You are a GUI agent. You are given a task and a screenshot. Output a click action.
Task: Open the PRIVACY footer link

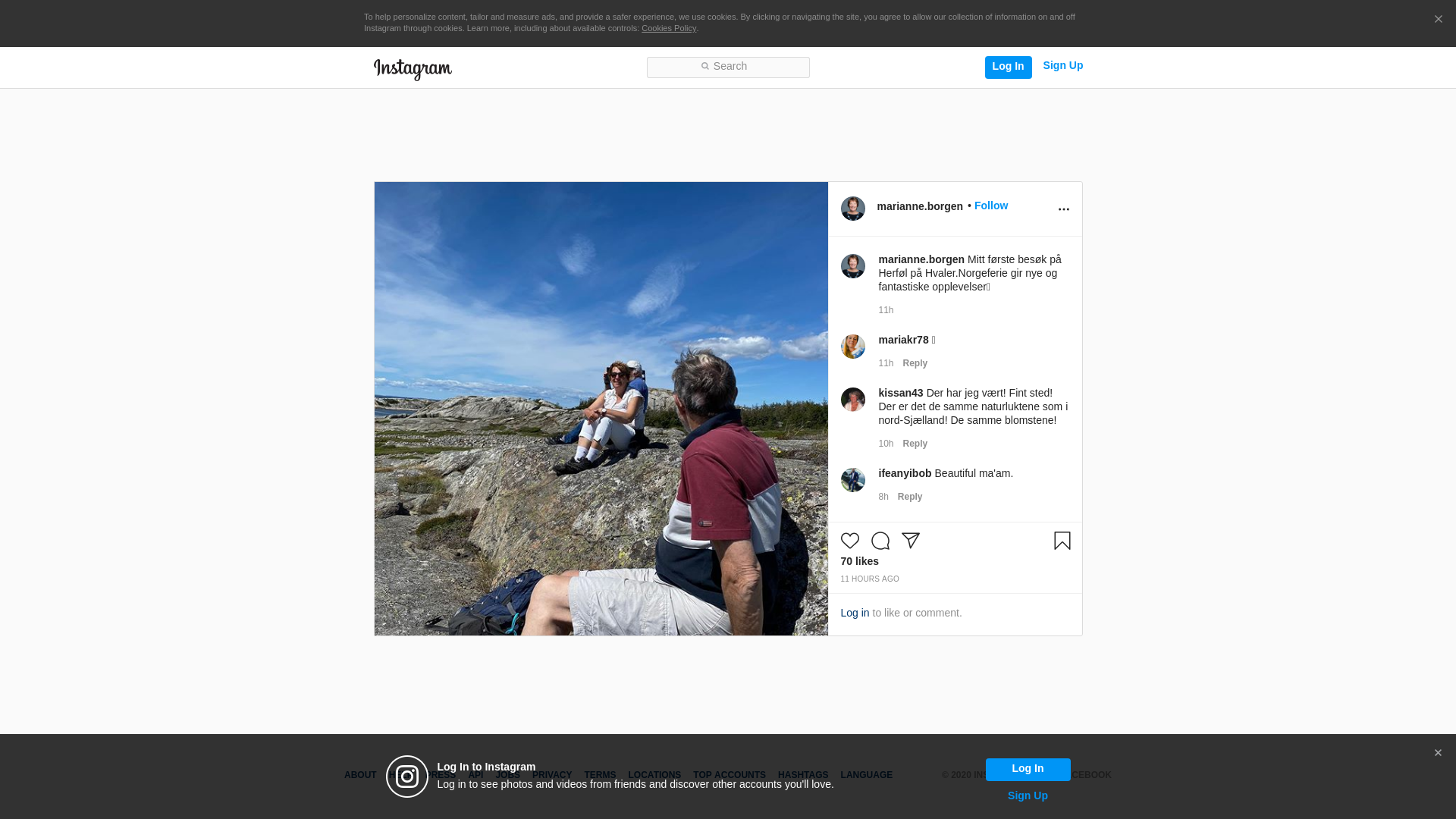pos(551,775)
